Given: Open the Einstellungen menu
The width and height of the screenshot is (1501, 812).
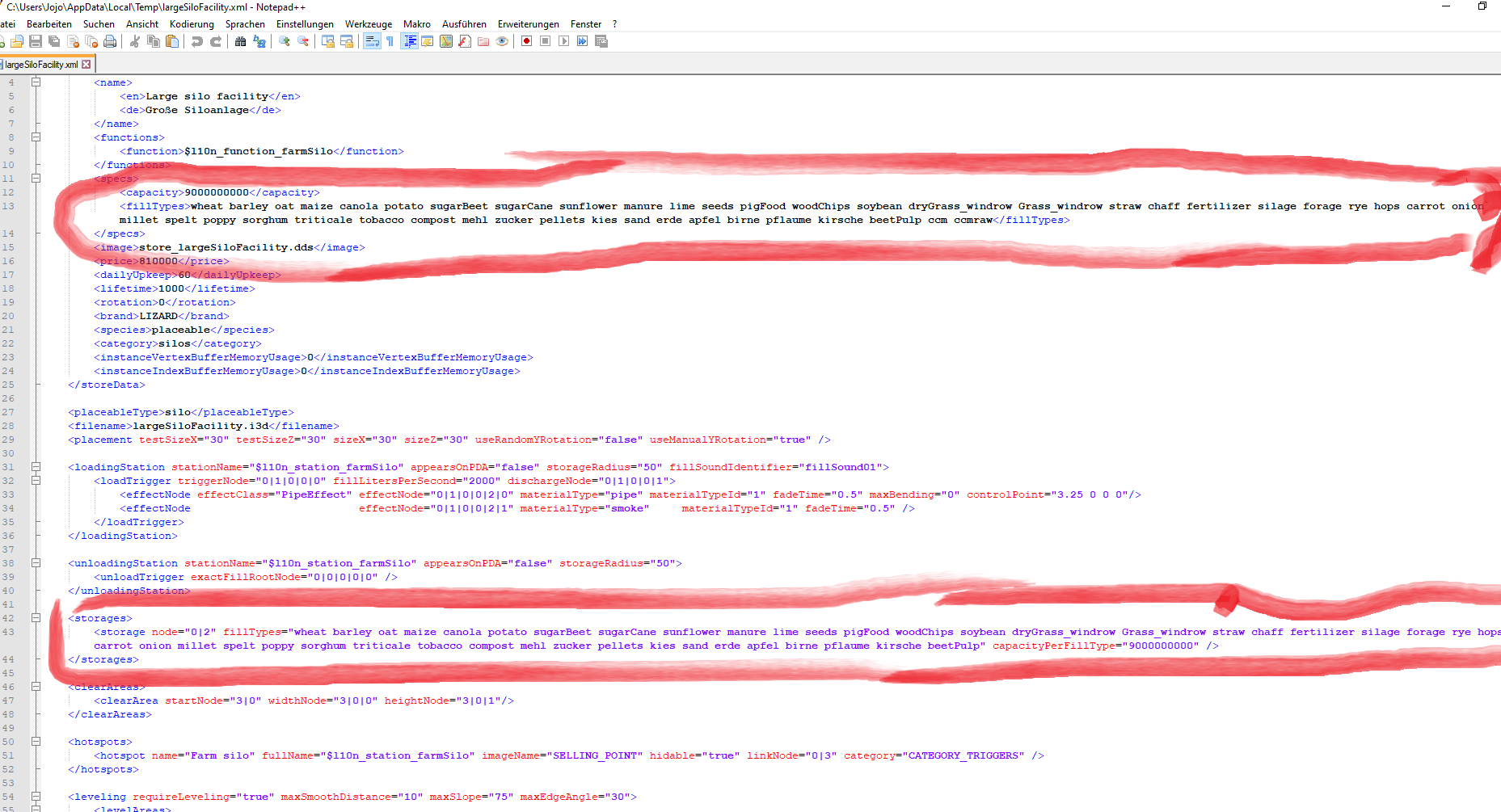Looking at the screenshot, I should [x=305, y=24].
